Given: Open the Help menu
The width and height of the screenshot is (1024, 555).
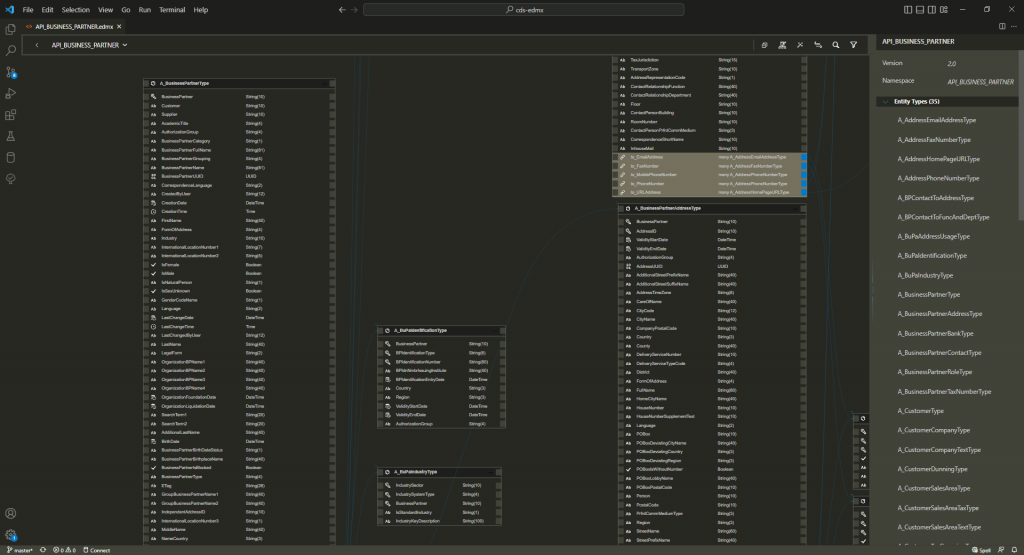Looking at the screenshot, I should tap(201, 10).
